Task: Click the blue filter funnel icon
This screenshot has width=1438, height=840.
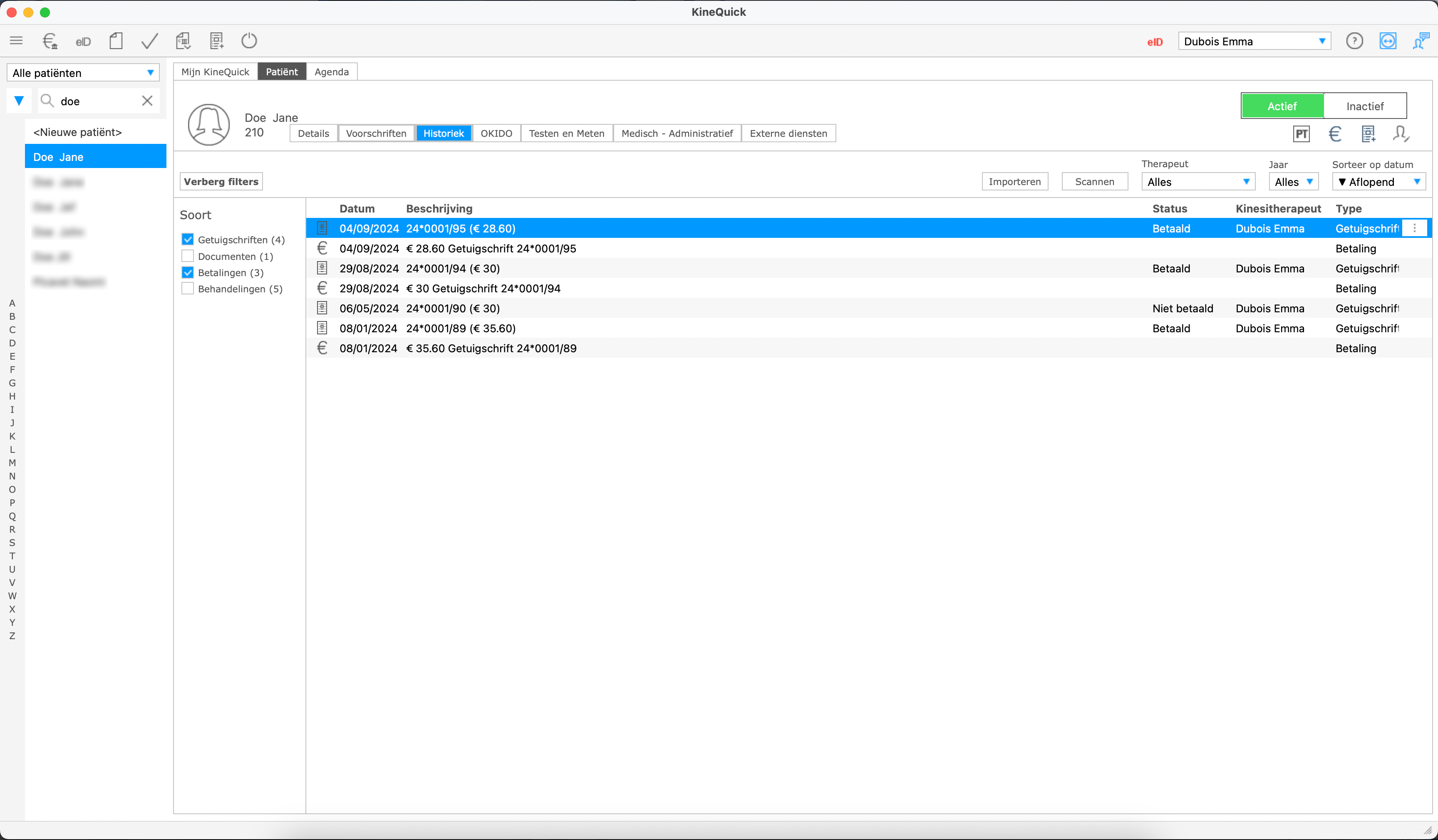Action: point(19,101)
